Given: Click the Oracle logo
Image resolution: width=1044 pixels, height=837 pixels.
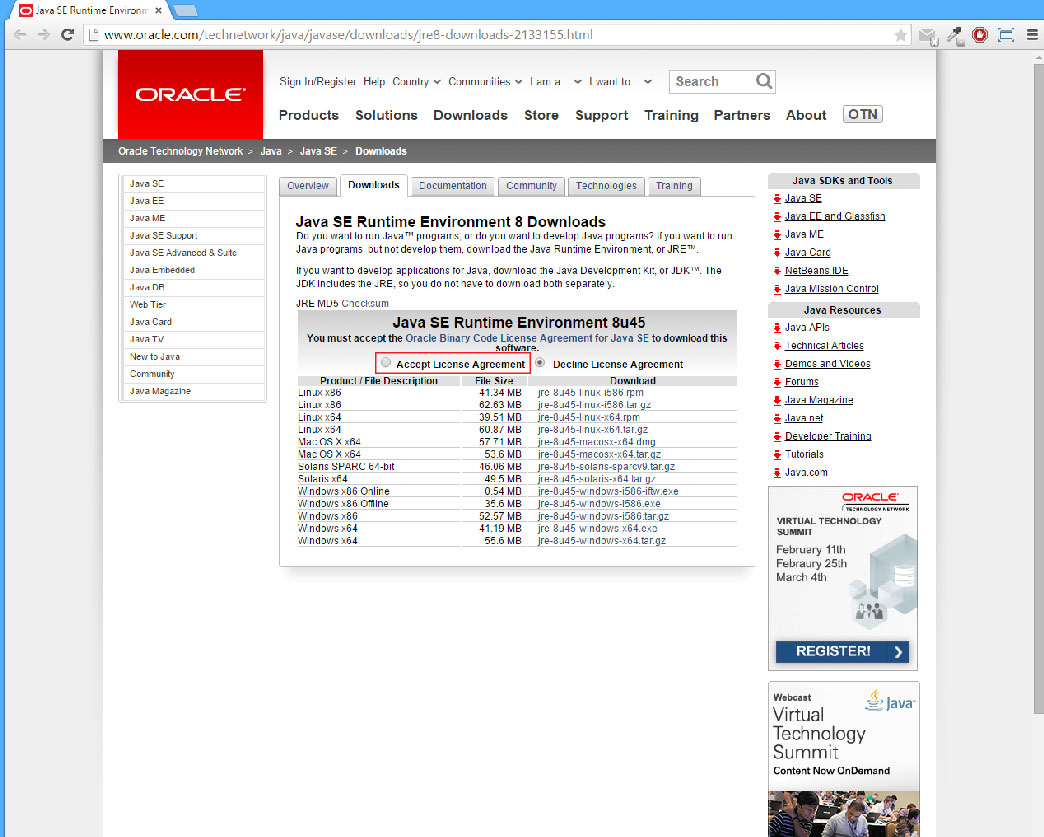Looking at the screenshot, I should click(x=190, y=95).
